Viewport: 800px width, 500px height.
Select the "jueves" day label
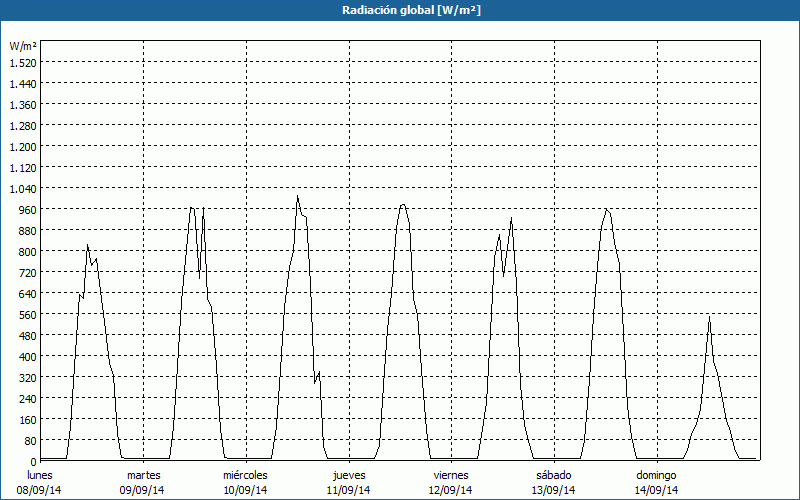pos(348,475)
